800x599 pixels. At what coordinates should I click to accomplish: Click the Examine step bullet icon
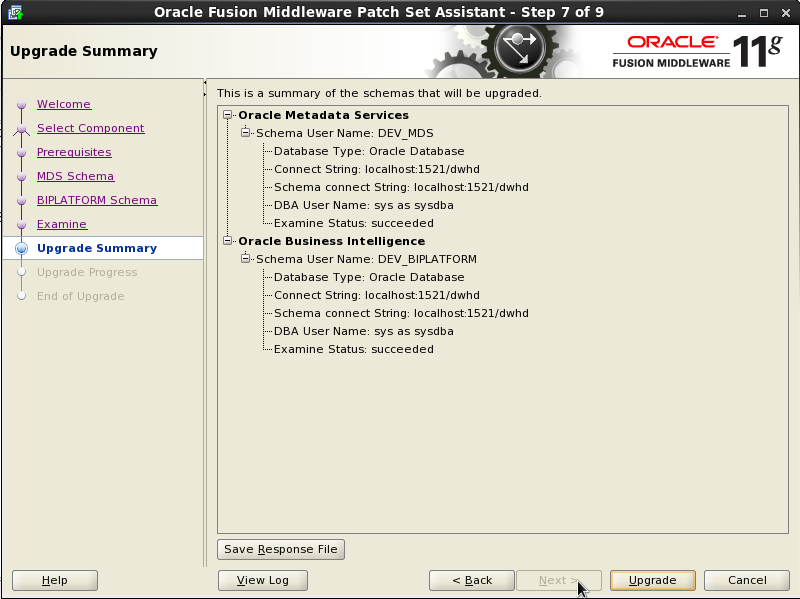tap(21, 224)
